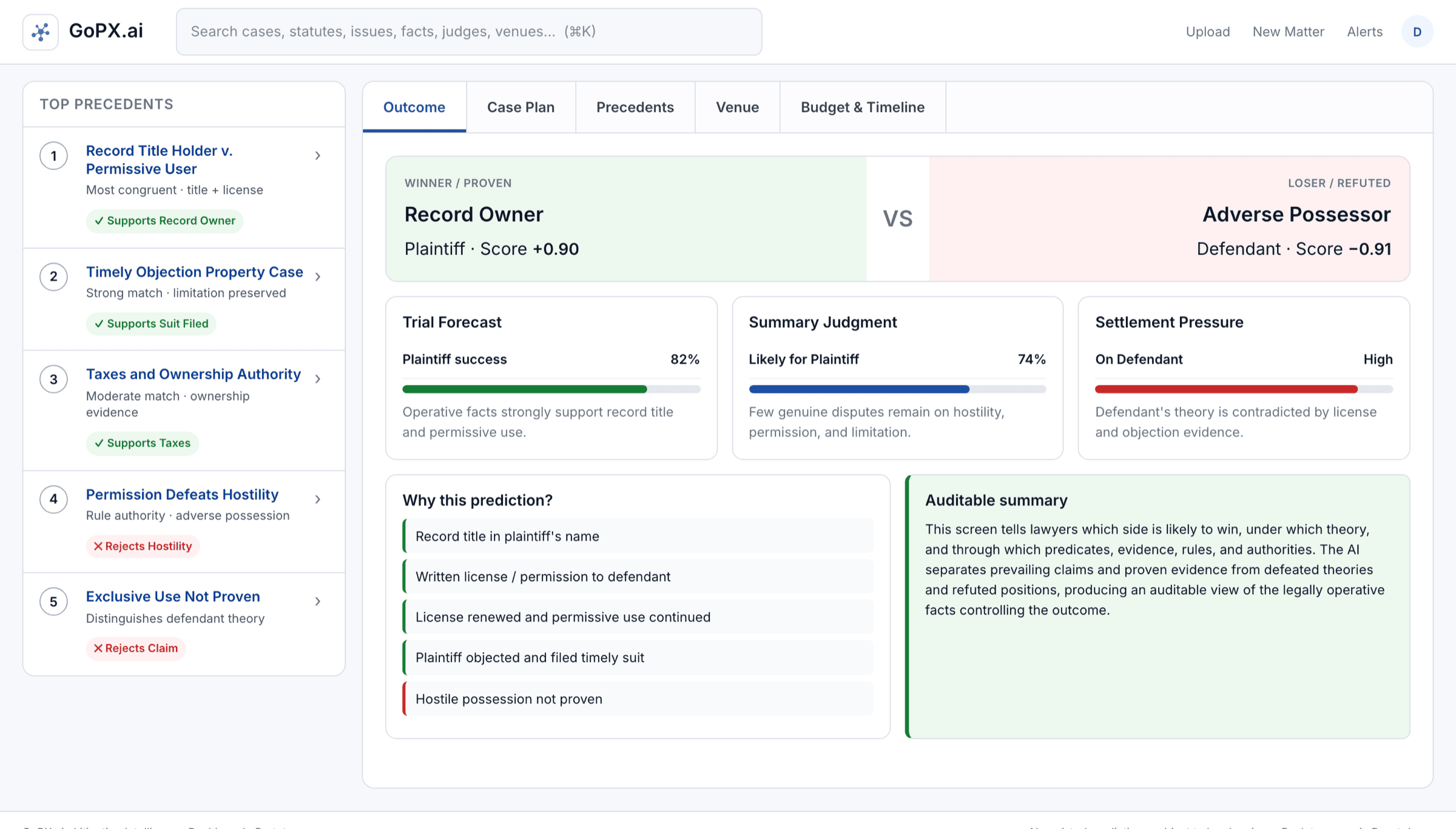Click 'Plaintiff objected and filed timely suit' reason
Viewport: 1456px width, 829px height.
638,658
